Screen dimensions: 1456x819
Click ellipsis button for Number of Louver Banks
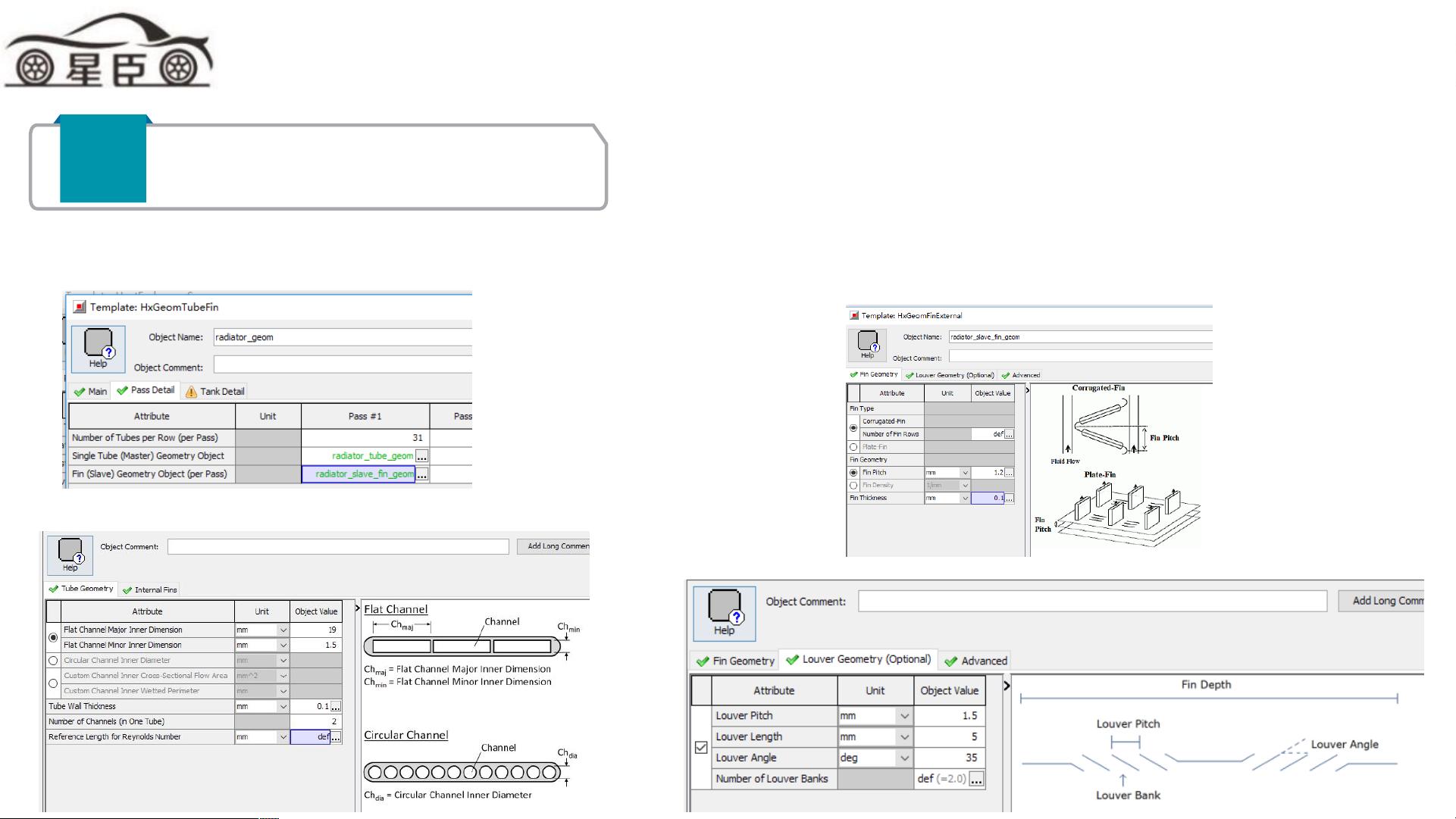pyautogui.click(x=976, y=779)
